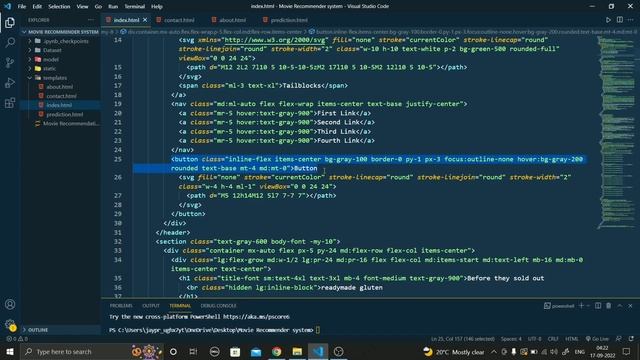Open prediction.html in the explorer tree
Image resolution: width=640 pixels, height=360 pixels.
point(60,114)
